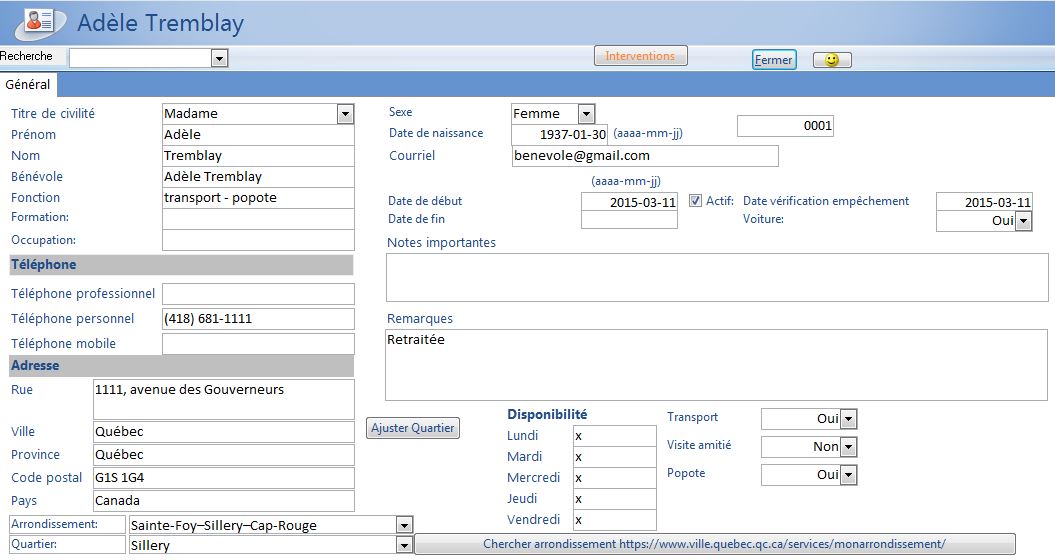Click the Vendredi availability field
The height and width of the screenshot is (560, 1055).
click(x=614, y=520)
